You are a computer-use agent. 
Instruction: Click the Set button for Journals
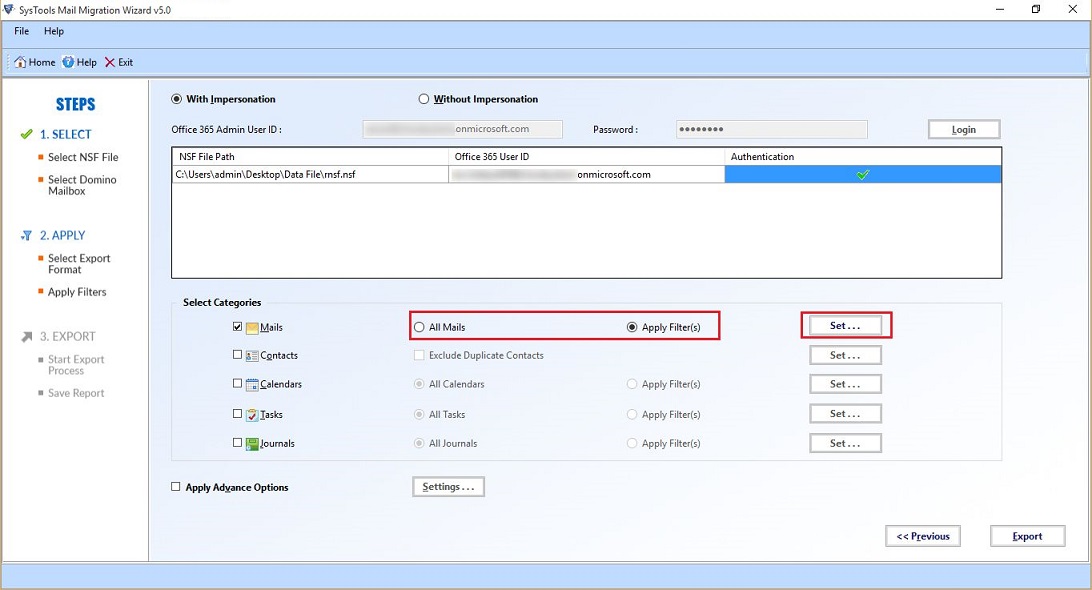(x=845, y=443)
